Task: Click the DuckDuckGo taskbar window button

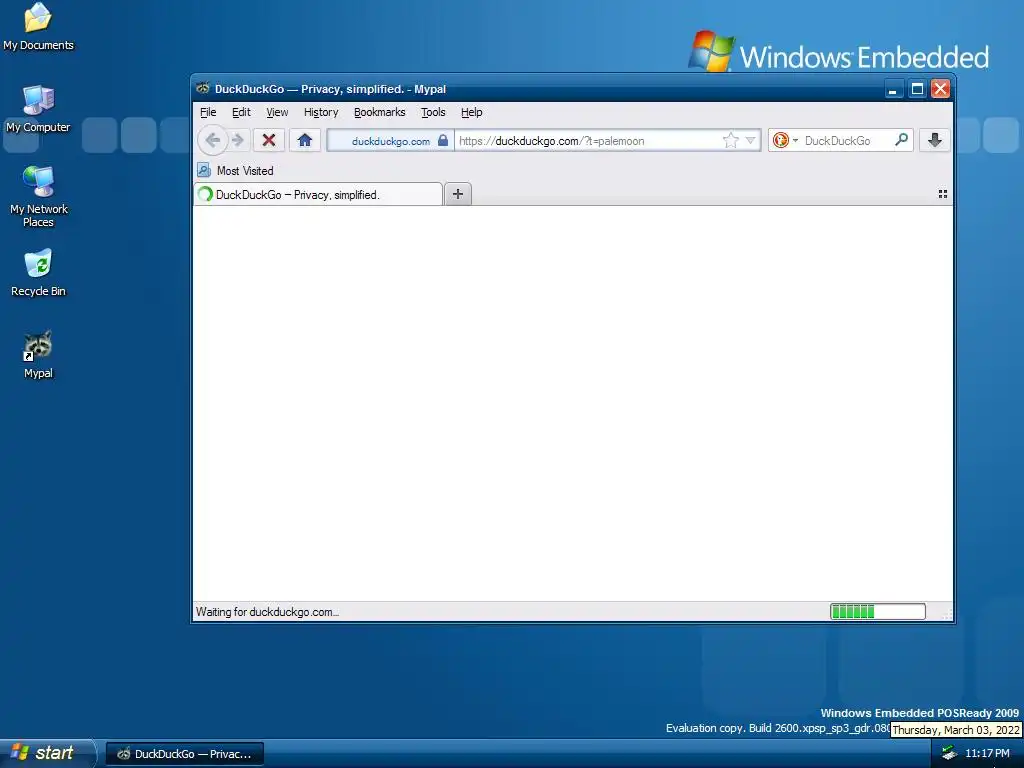Action: pyautogui.click(x=185, y=754)
